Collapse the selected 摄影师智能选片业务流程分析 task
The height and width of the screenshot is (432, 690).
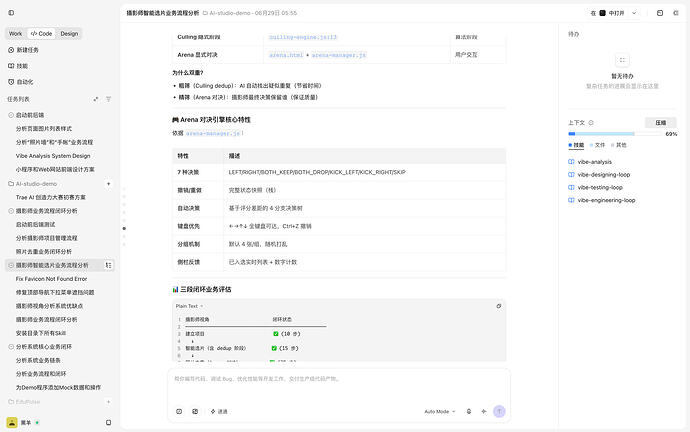(x=11, y=265)
